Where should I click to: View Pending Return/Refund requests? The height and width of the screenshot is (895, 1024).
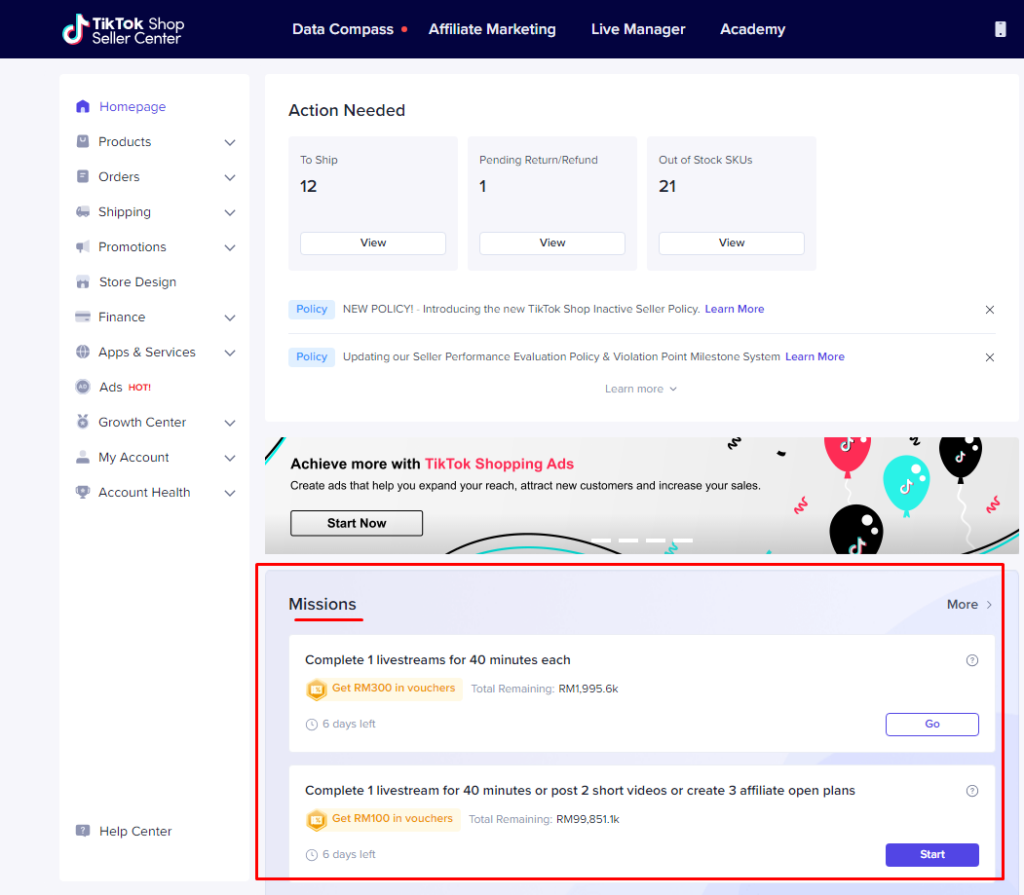(x=552, y=243)
